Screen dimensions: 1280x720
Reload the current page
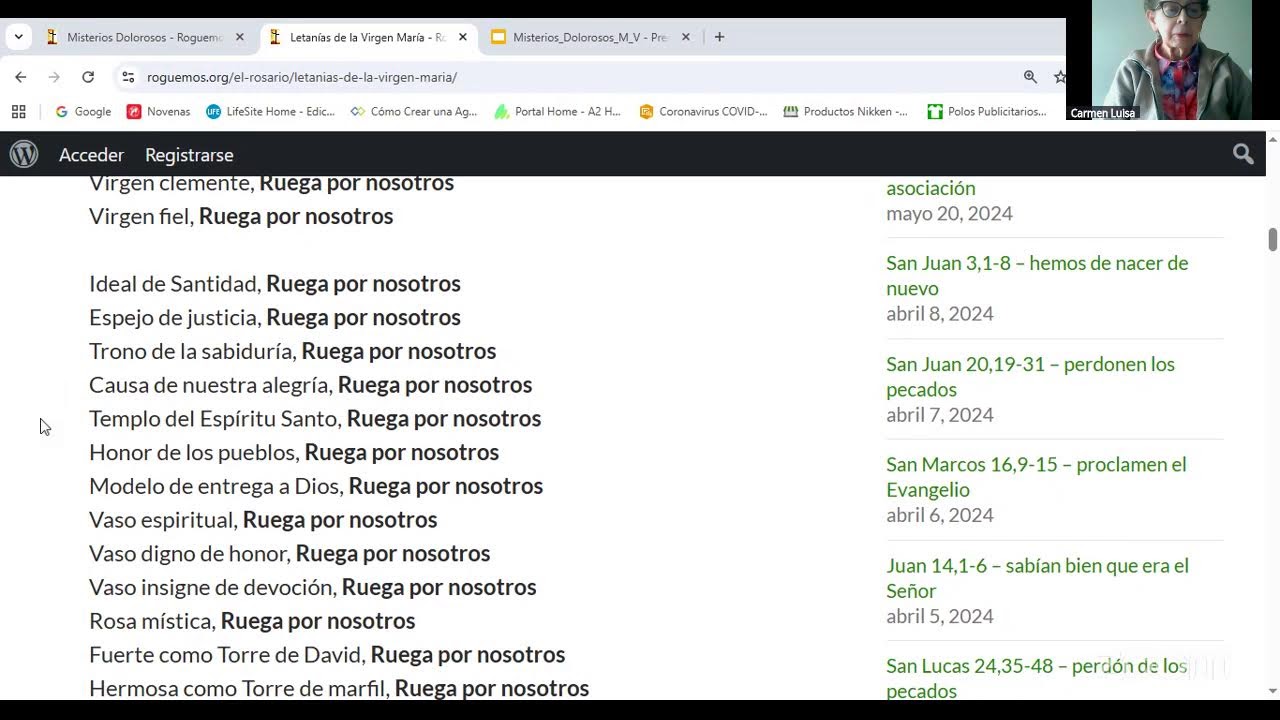(88, 77)
